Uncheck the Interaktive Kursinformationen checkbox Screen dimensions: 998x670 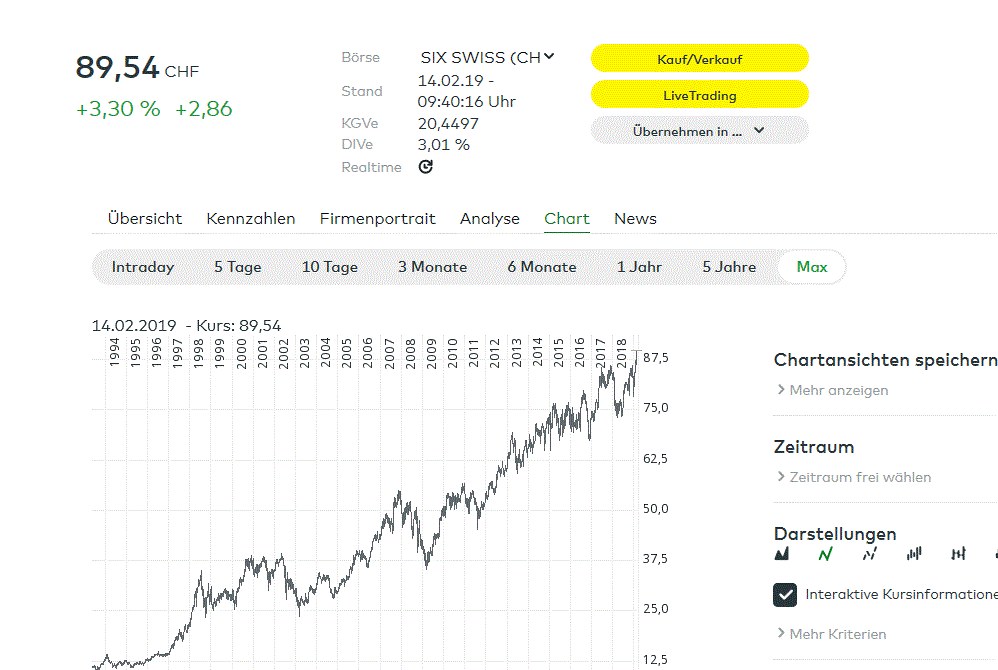785,595
